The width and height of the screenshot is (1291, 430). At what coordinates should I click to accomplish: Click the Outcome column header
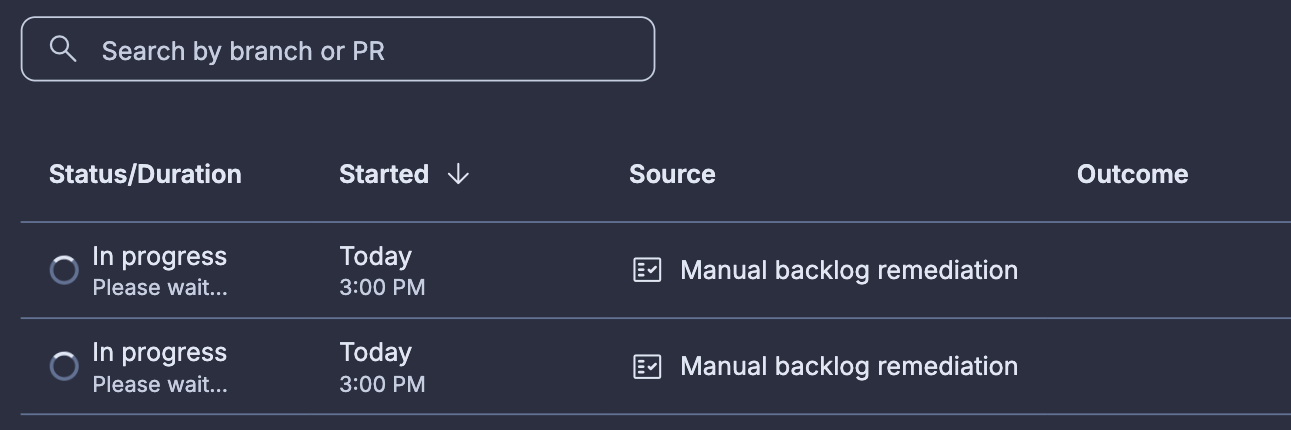click(1132, 174)
